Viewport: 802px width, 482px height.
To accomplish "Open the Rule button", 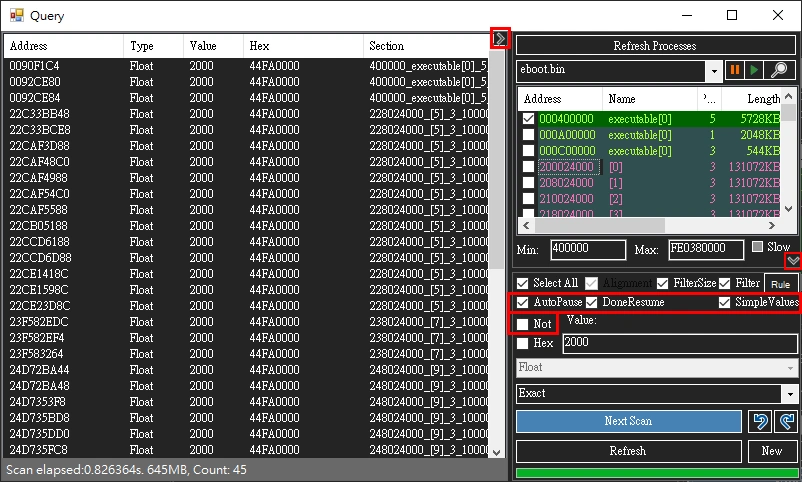I will [x=781, y=284].
